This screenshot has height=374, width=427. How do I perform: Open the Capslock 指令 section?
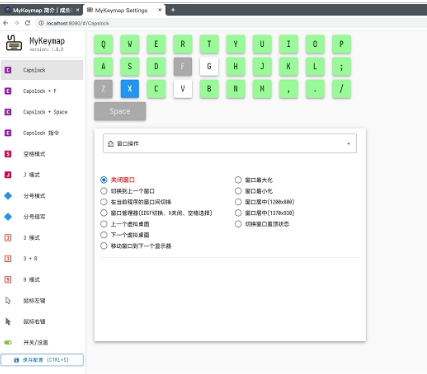[x=42, y=133]
